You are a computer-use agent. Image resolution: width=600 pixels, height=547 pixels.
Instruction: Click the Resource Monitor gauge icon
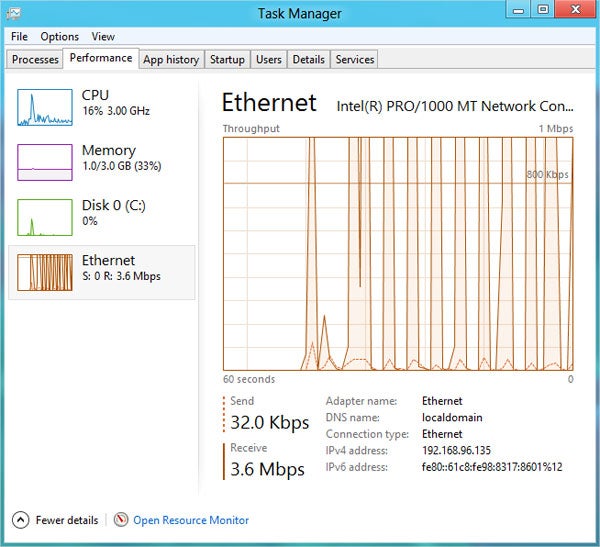[121, 520]
